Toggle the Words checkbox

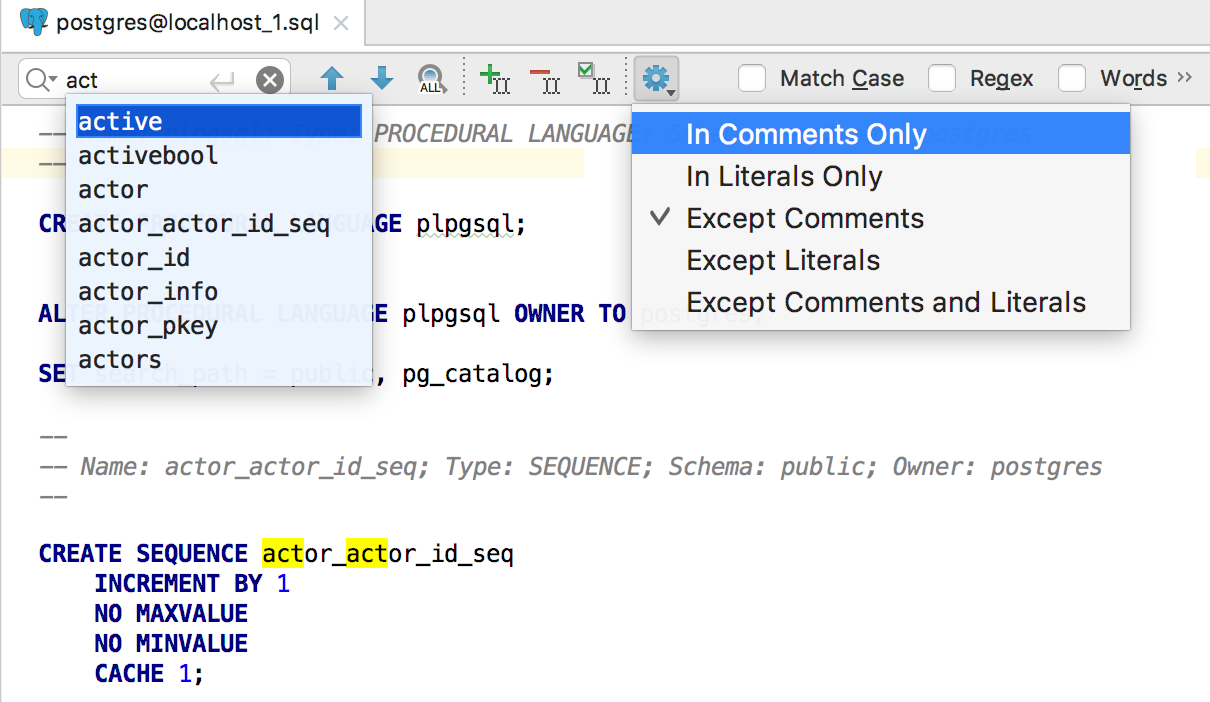point(1072,78)
